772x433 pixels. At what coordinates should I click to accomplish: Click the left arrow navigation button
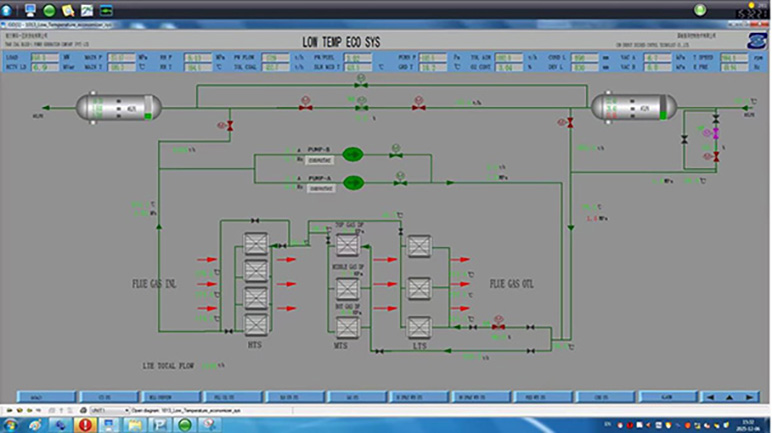[711, 396]
